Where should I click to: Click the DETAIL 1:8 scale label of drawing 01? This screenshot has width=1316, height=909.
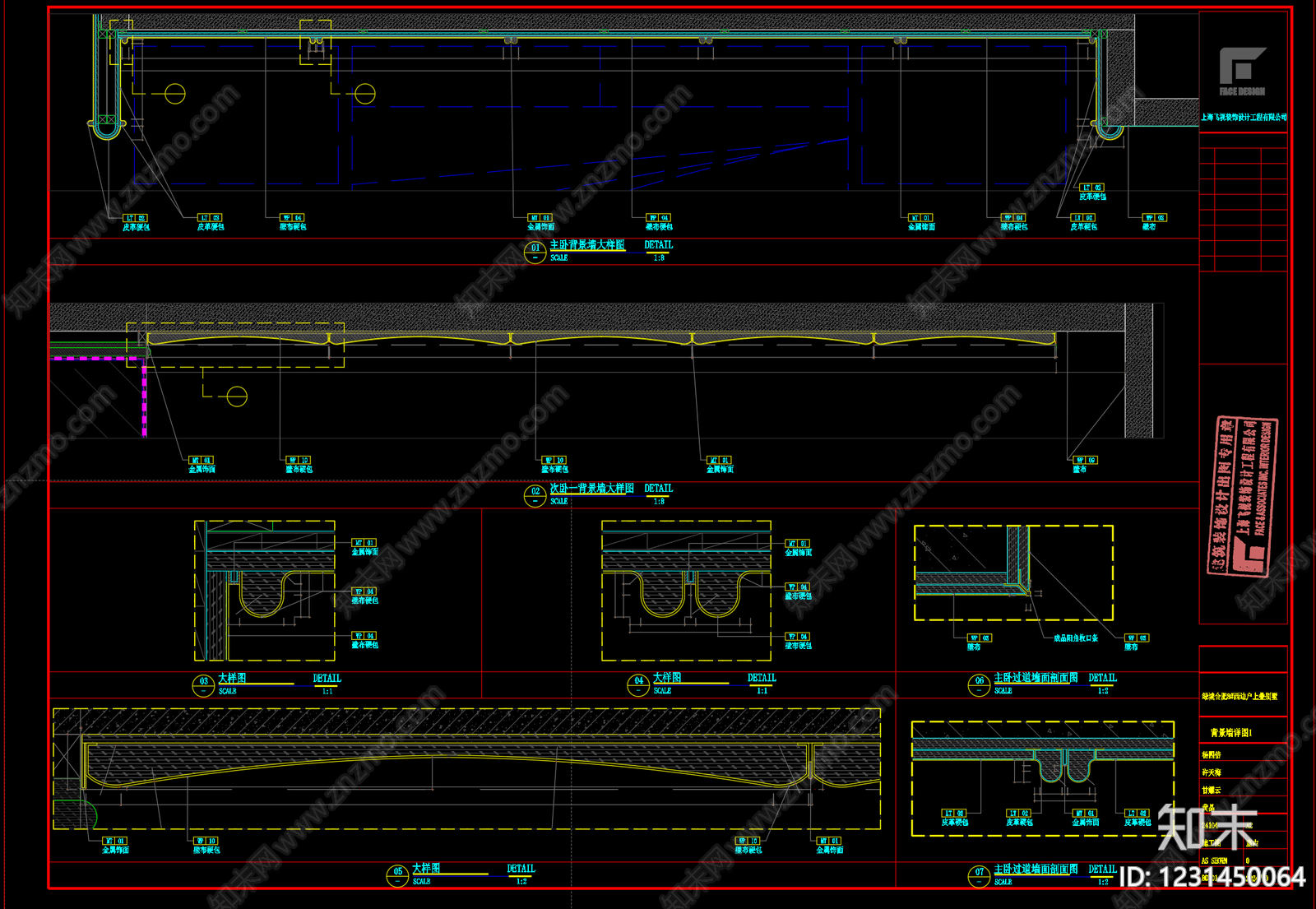click(x=658, y=251)
